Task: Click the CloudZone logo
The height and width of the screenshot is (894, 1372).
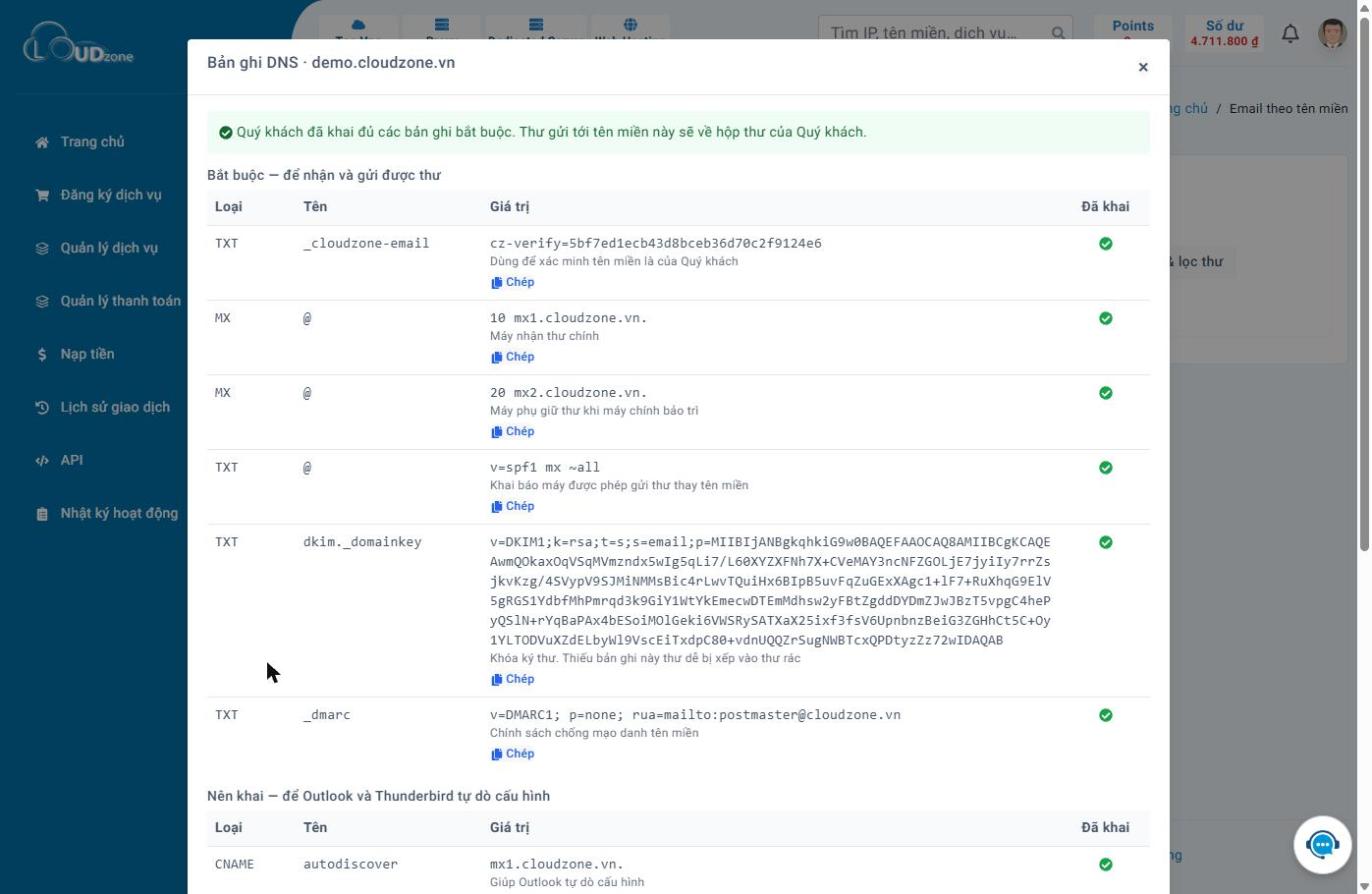Action: [78, 45]
